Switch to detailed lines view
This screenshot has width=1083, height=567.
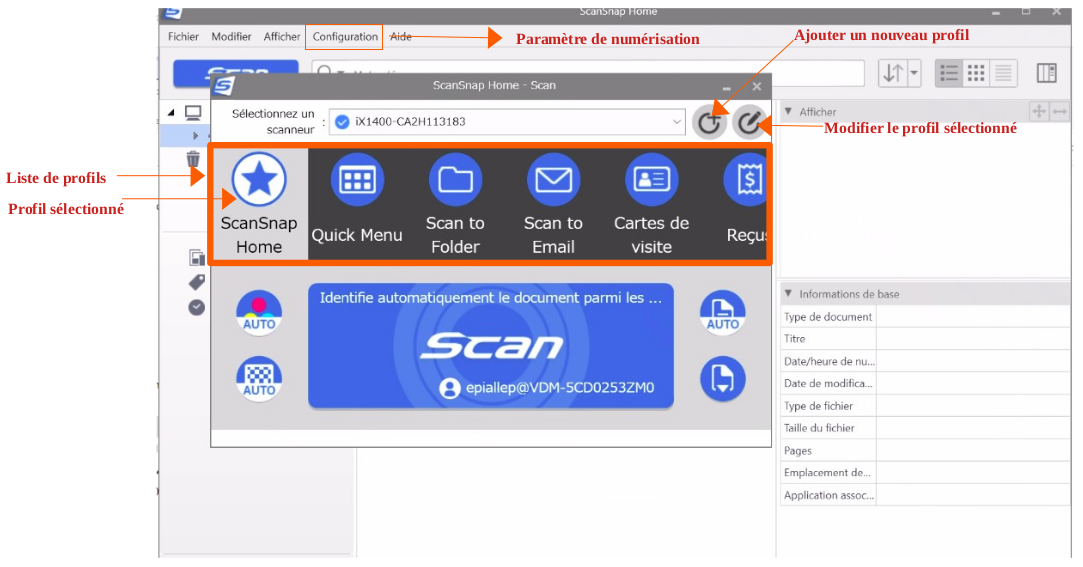click(1003, 73)
